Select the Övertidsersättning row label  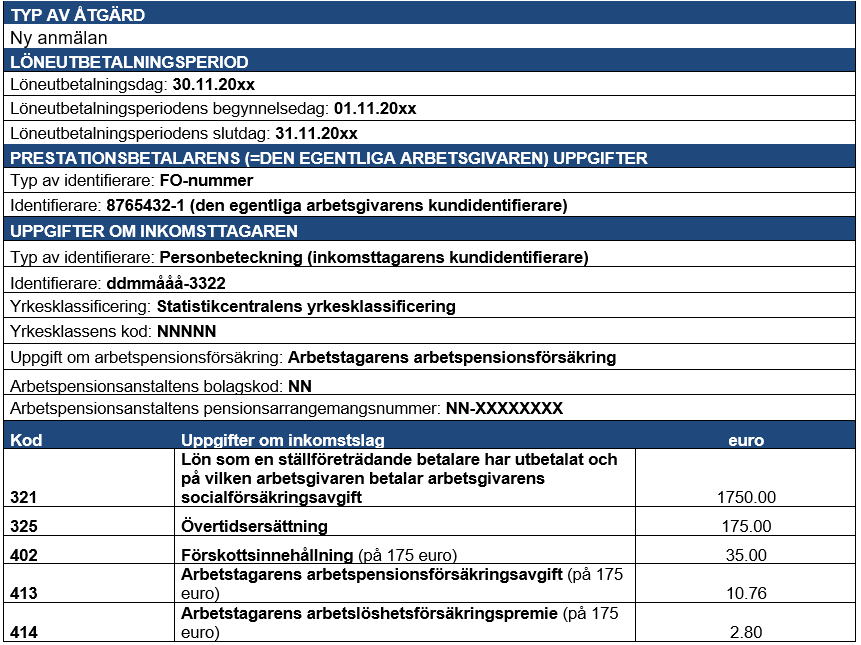pyautogui.click(x=254, y=526)
